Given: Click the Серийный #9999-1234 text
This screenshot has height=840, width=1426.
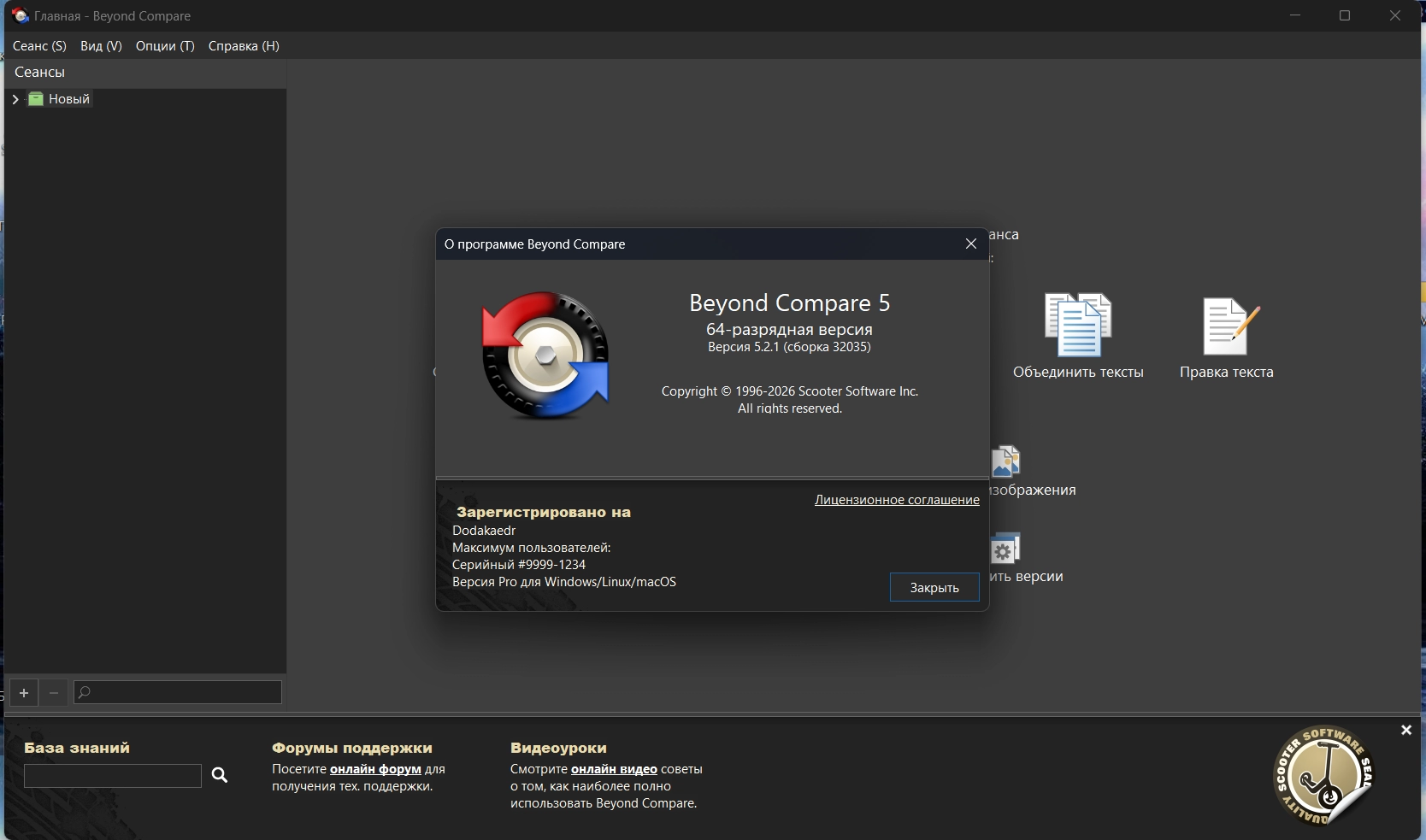Looking at the screenshot, I should coord(519,565).
